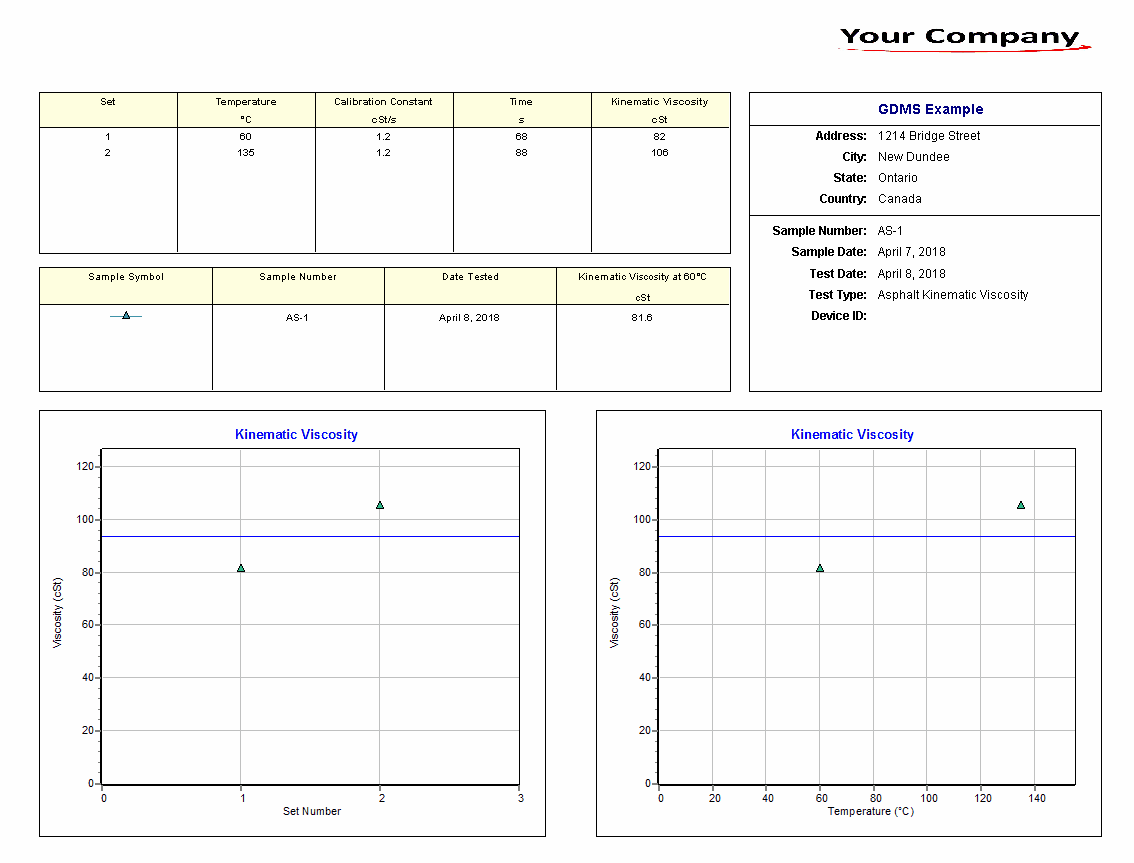This screenshot has width=1134, height=863.
Task: Click the 1214 Bridge Street address value
Action: click(929, 136)
